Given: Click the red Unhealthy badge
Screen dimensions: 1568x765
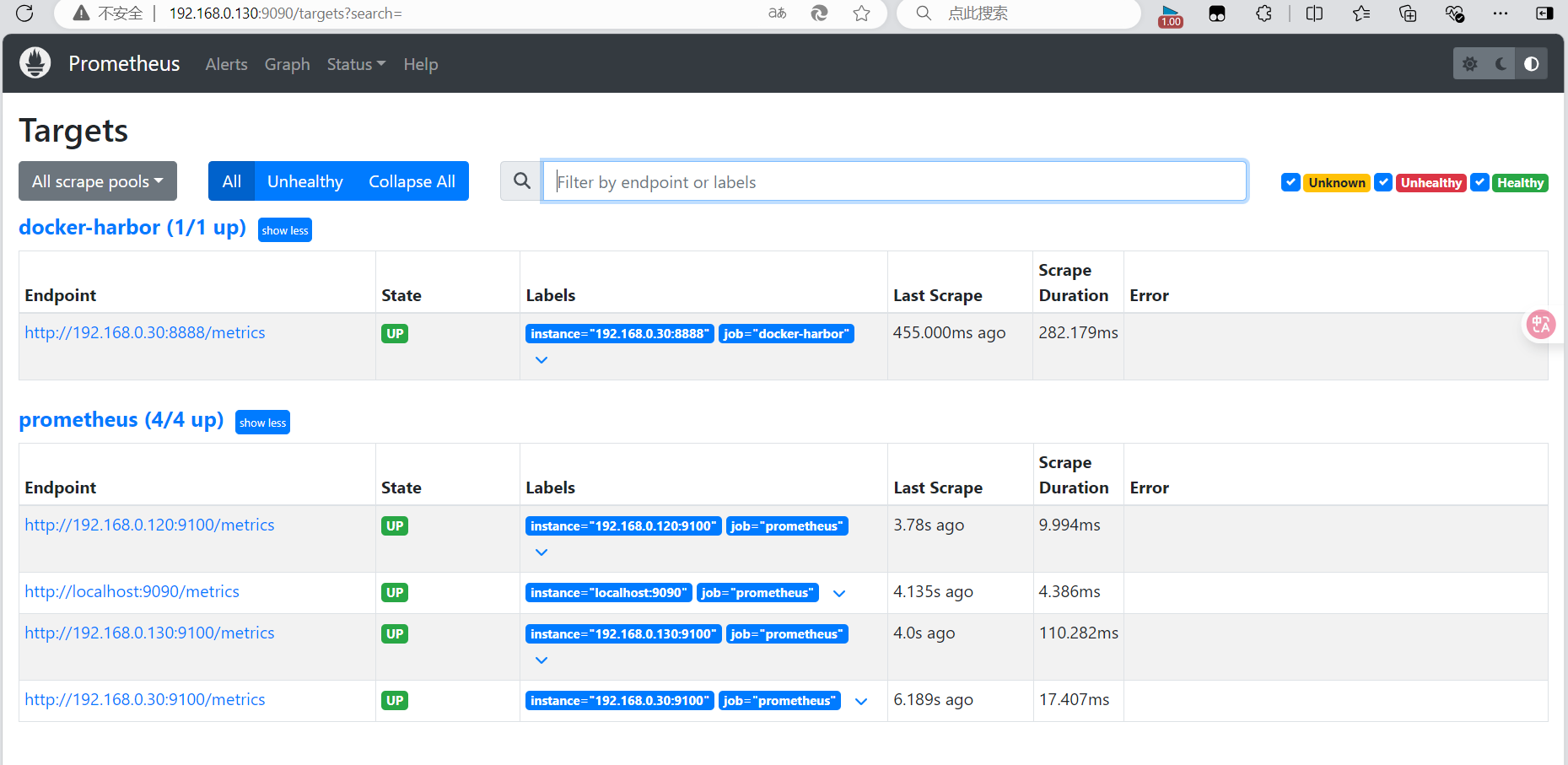Looking at the screenshot, I should coord(1431,183).
